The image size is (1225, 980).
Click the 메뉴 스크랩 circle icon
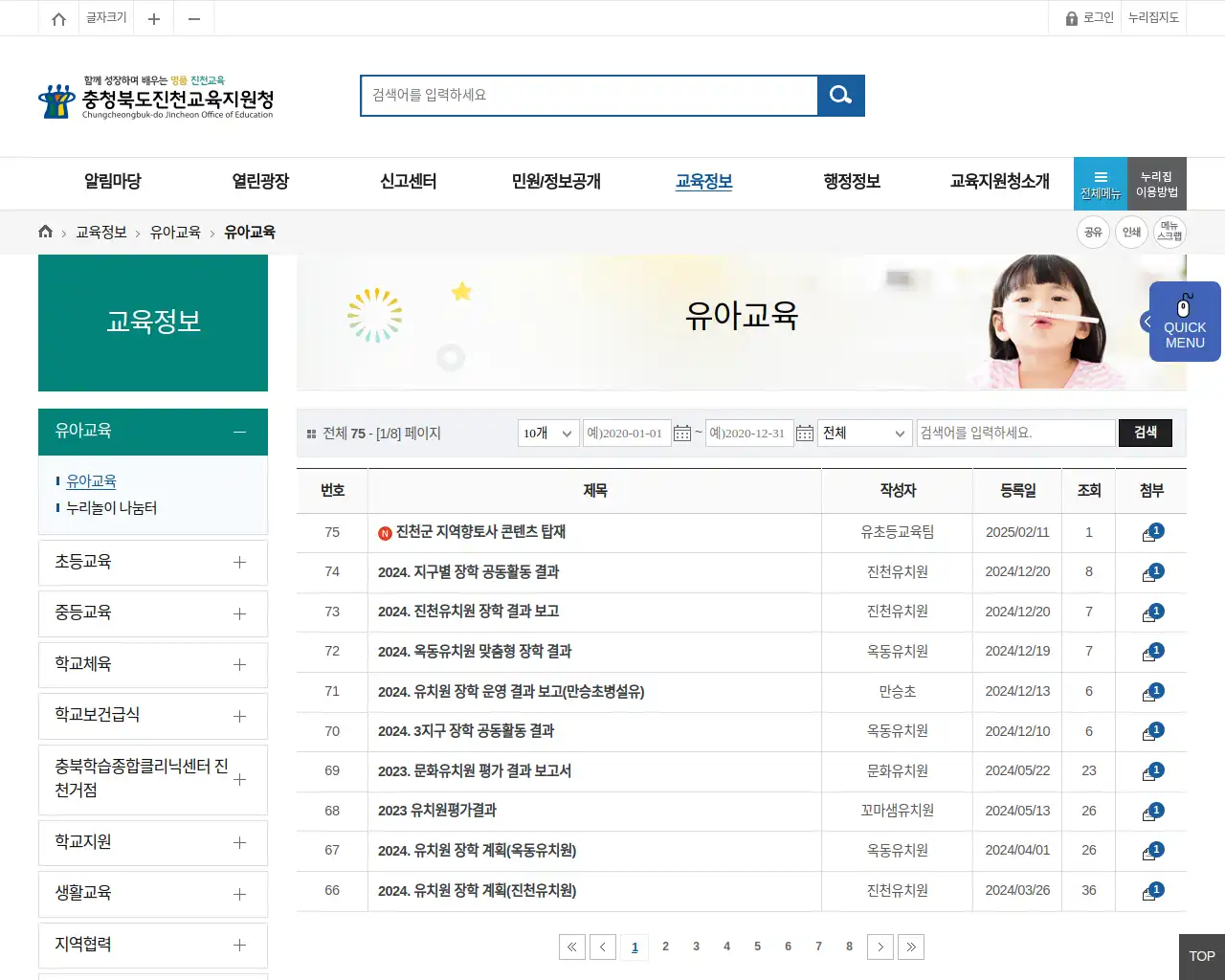[1169, 232]
